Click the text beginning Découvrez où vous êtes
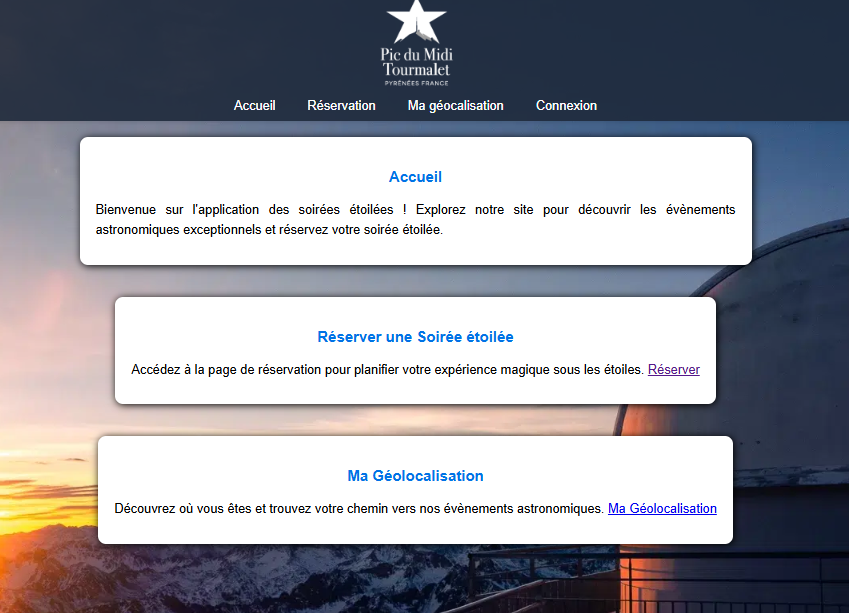This screenshot has height=613, width=849. pos(358,508)
